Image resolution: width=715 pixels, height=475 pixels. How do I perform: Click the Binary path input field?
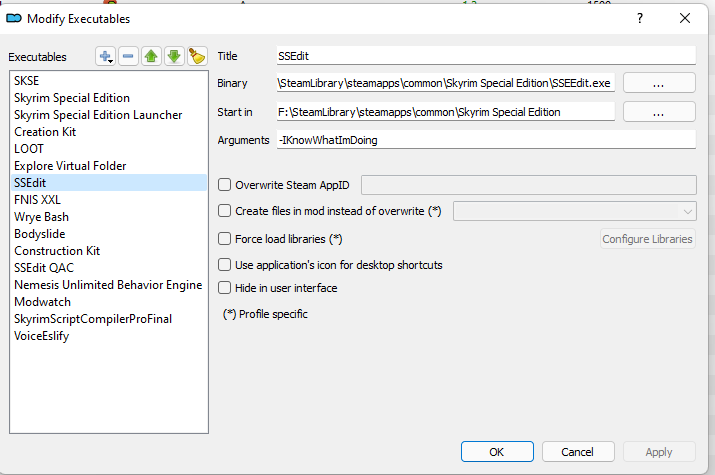tap(446, 83)
